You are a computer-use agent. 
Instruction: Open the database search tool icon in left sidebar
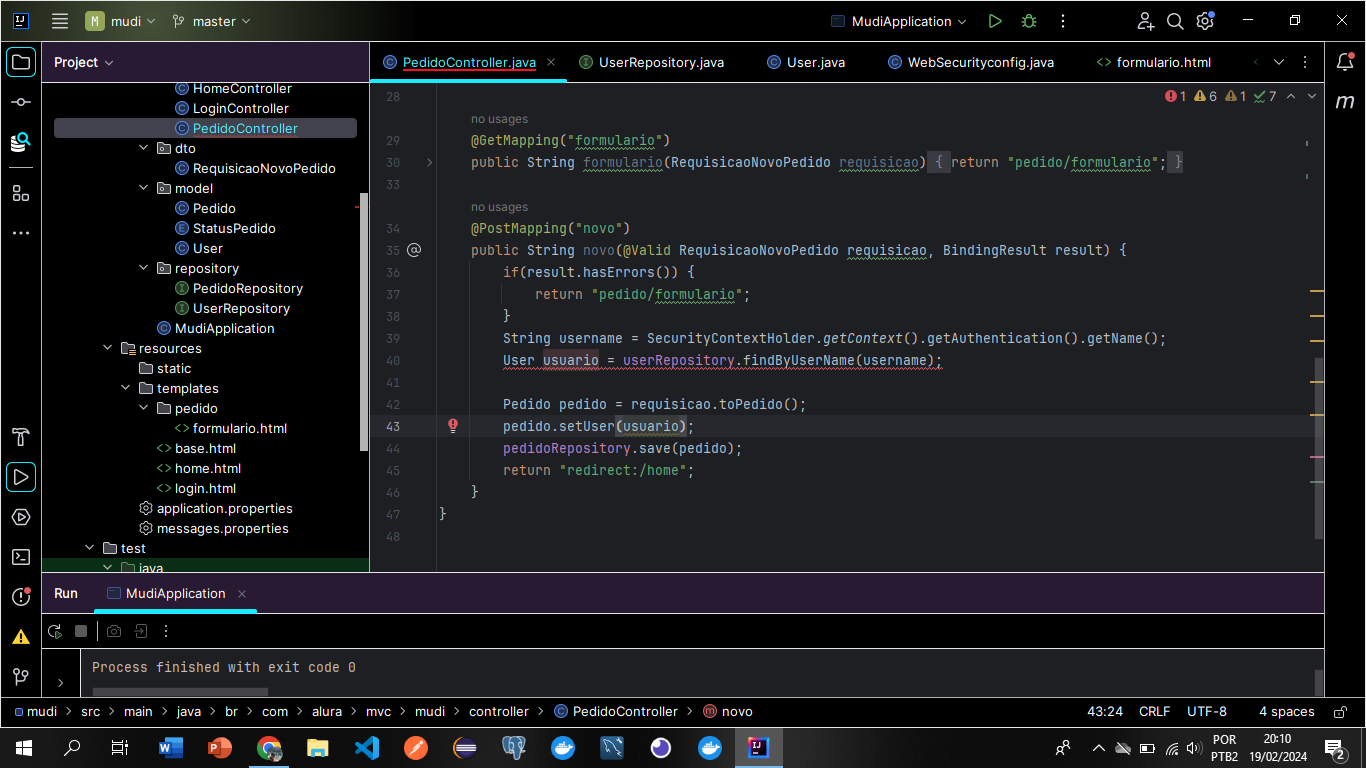pos(21,142)
